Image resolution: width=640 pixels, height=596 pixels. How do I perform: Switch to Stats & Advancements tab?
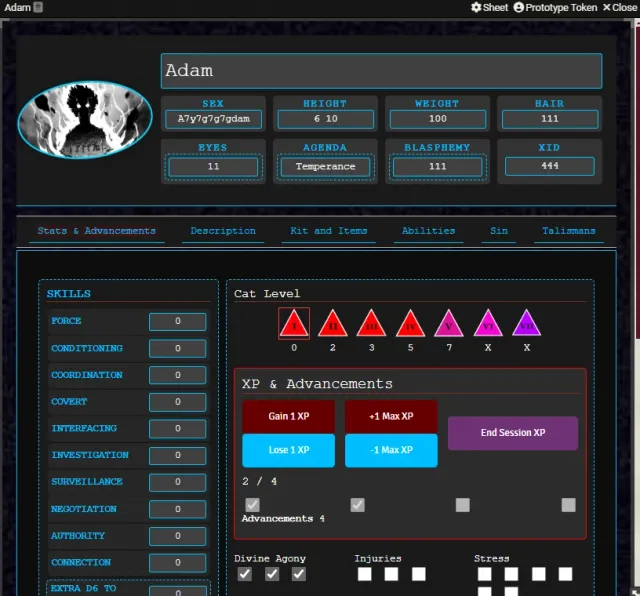[97, 231]
